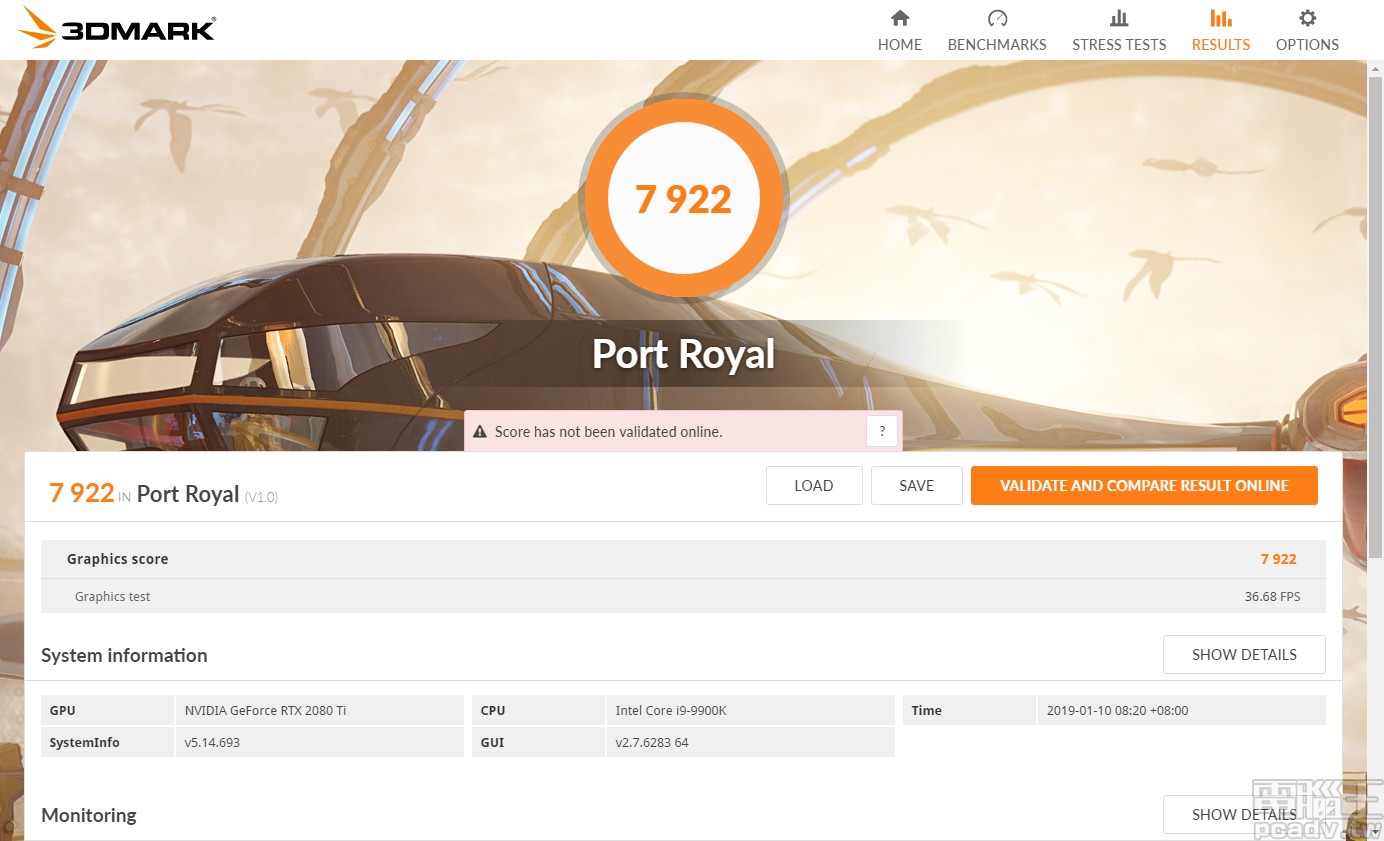Open Stress Tests using its chart icon

tap(1118, 17)
